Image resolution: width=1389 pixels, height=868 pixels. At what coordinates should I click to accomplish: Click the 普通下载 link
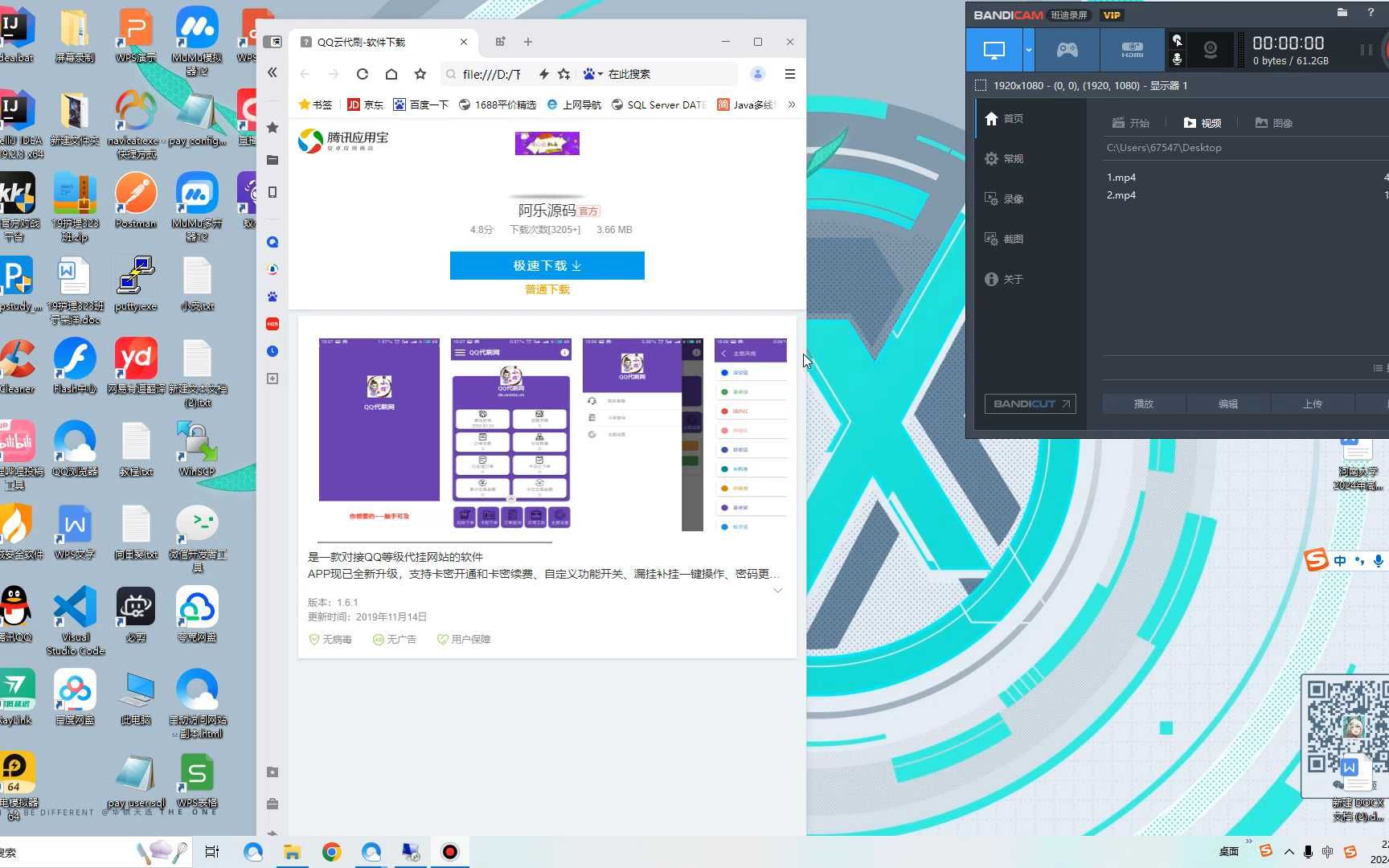[x=547, y=289]
